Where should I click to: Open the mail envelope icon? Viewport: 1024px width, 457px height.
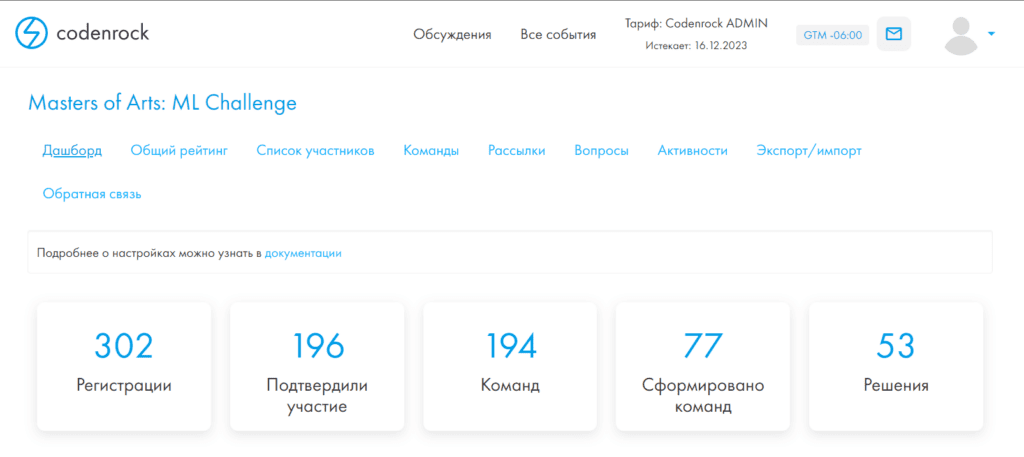pyautogui.click(x=893, y=34)
